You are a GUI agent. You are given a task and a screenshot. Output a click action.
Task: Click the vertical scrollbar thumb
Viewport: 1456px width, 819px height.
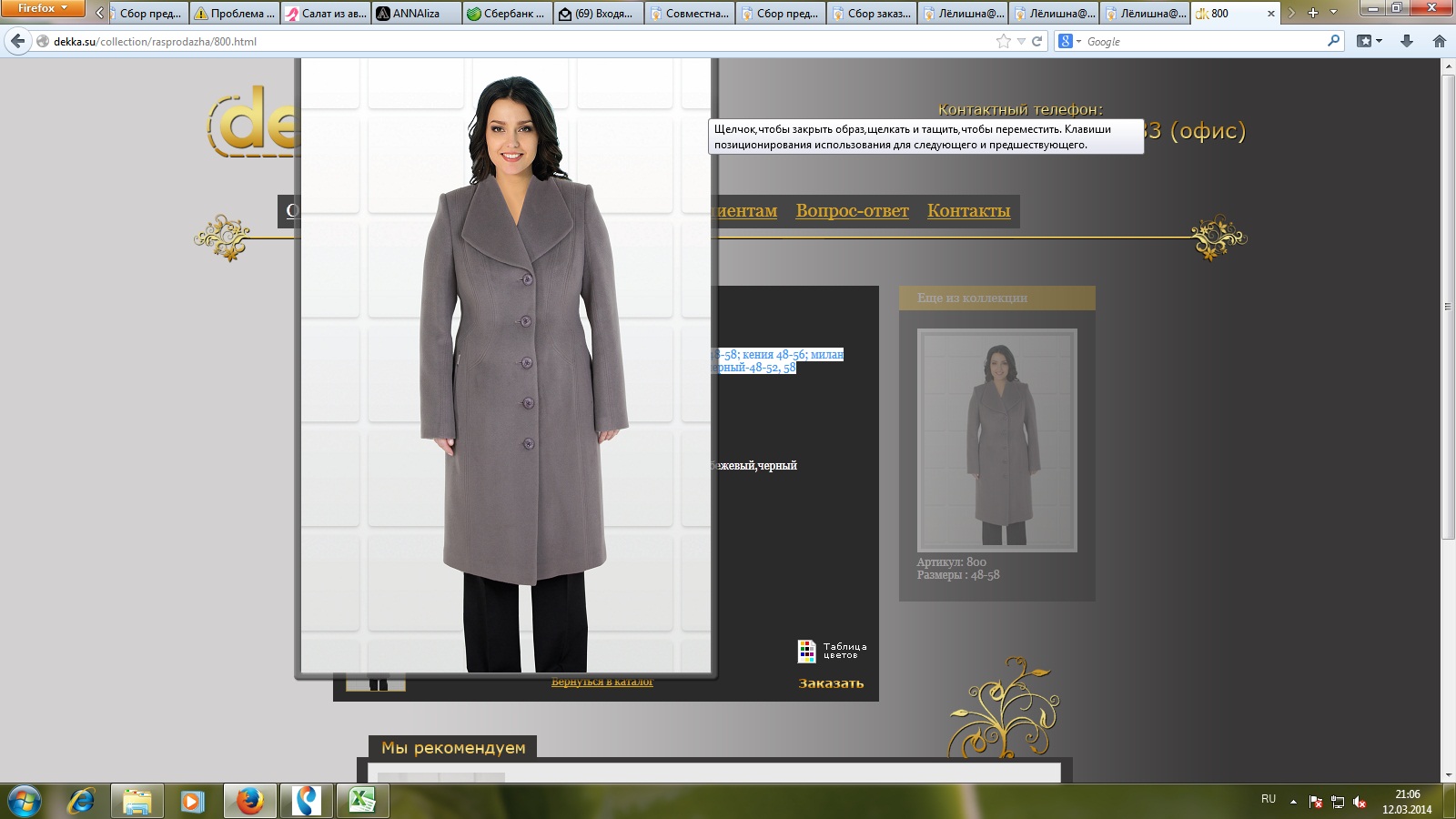click(1448, 307)
